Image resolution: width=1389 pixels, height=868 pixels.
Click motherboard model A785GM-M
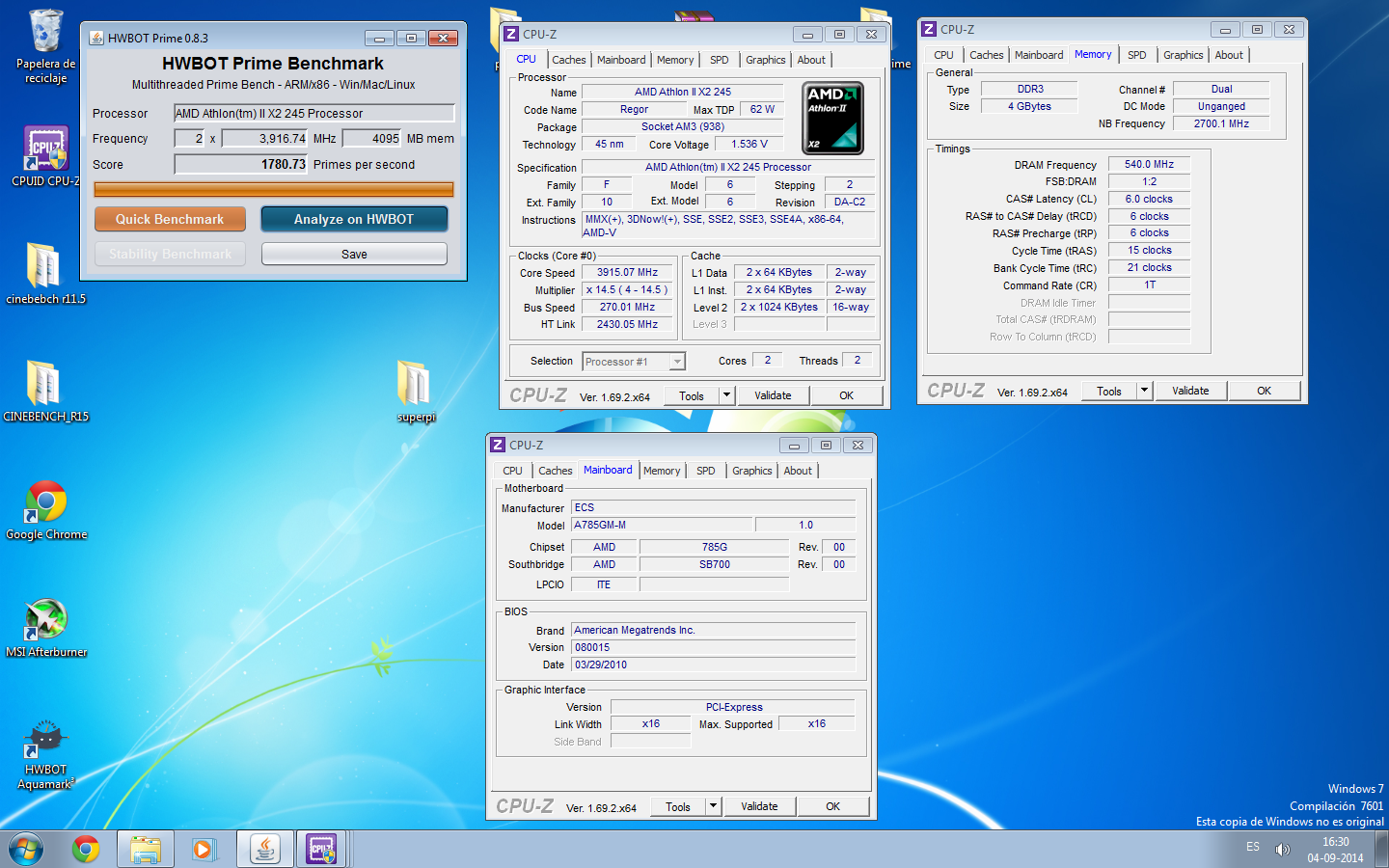point(662,525)
